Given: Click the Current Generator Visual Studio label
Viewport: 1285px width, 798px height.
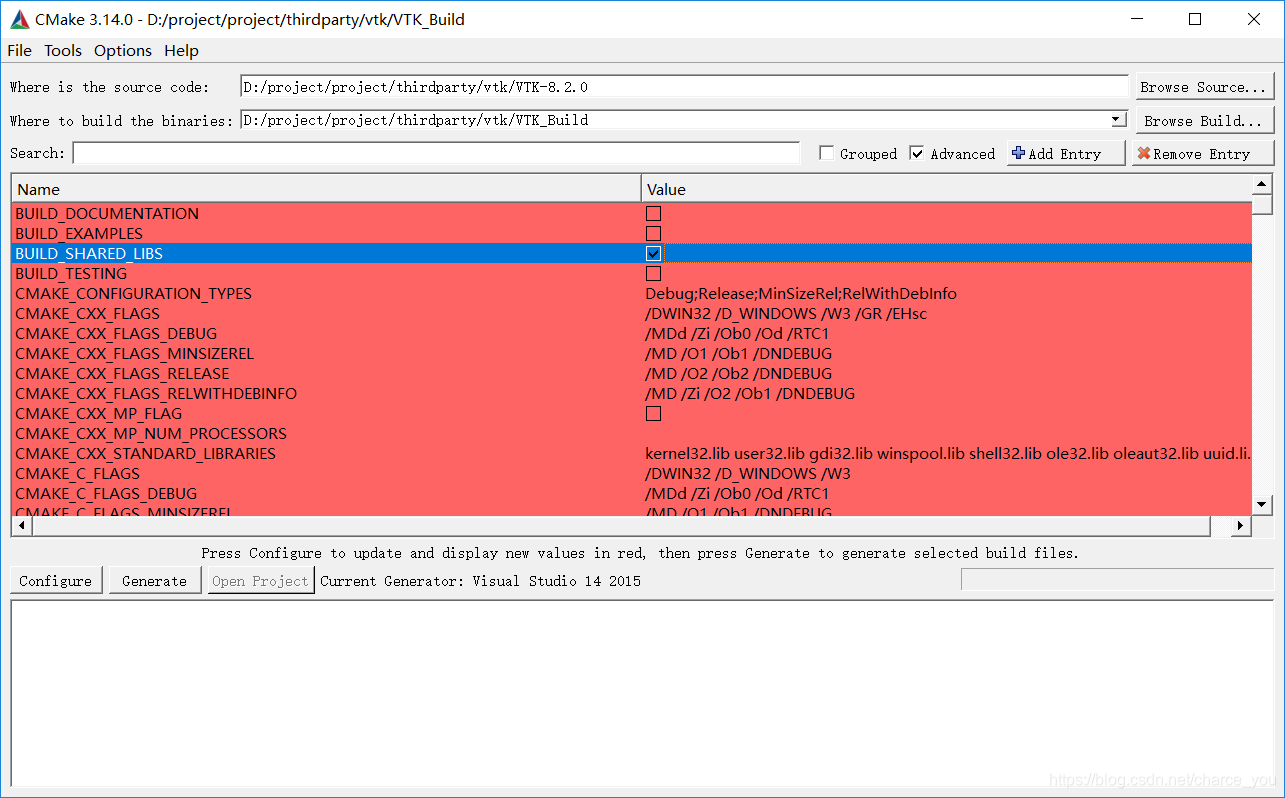Looking at the screenshot, I should tap(481, 581).
